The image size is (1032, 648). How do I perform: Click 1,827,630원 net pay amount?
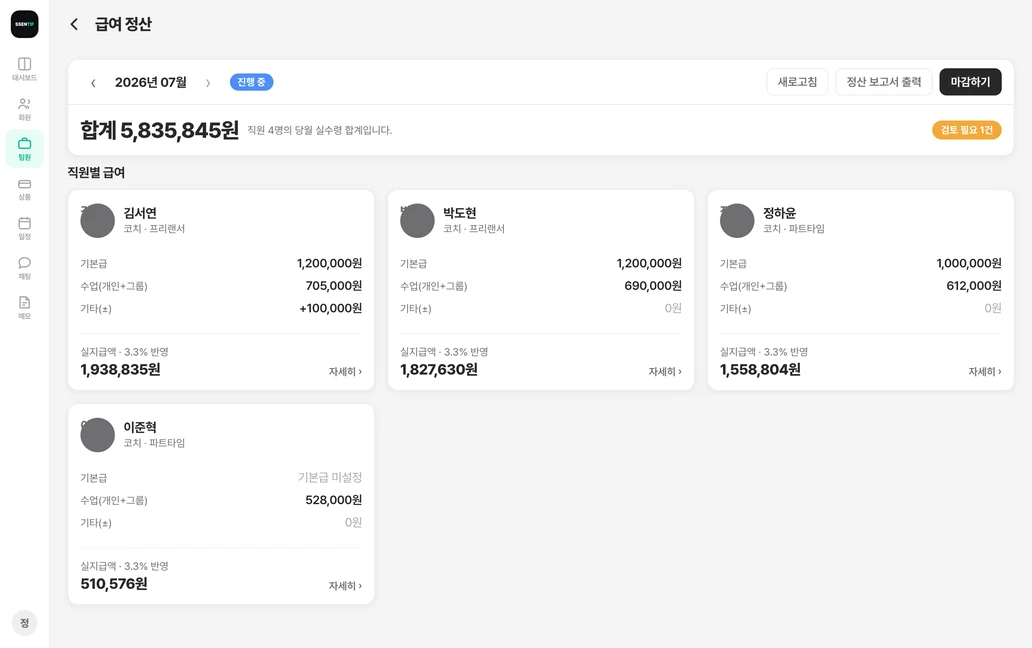tap(439, 370)
